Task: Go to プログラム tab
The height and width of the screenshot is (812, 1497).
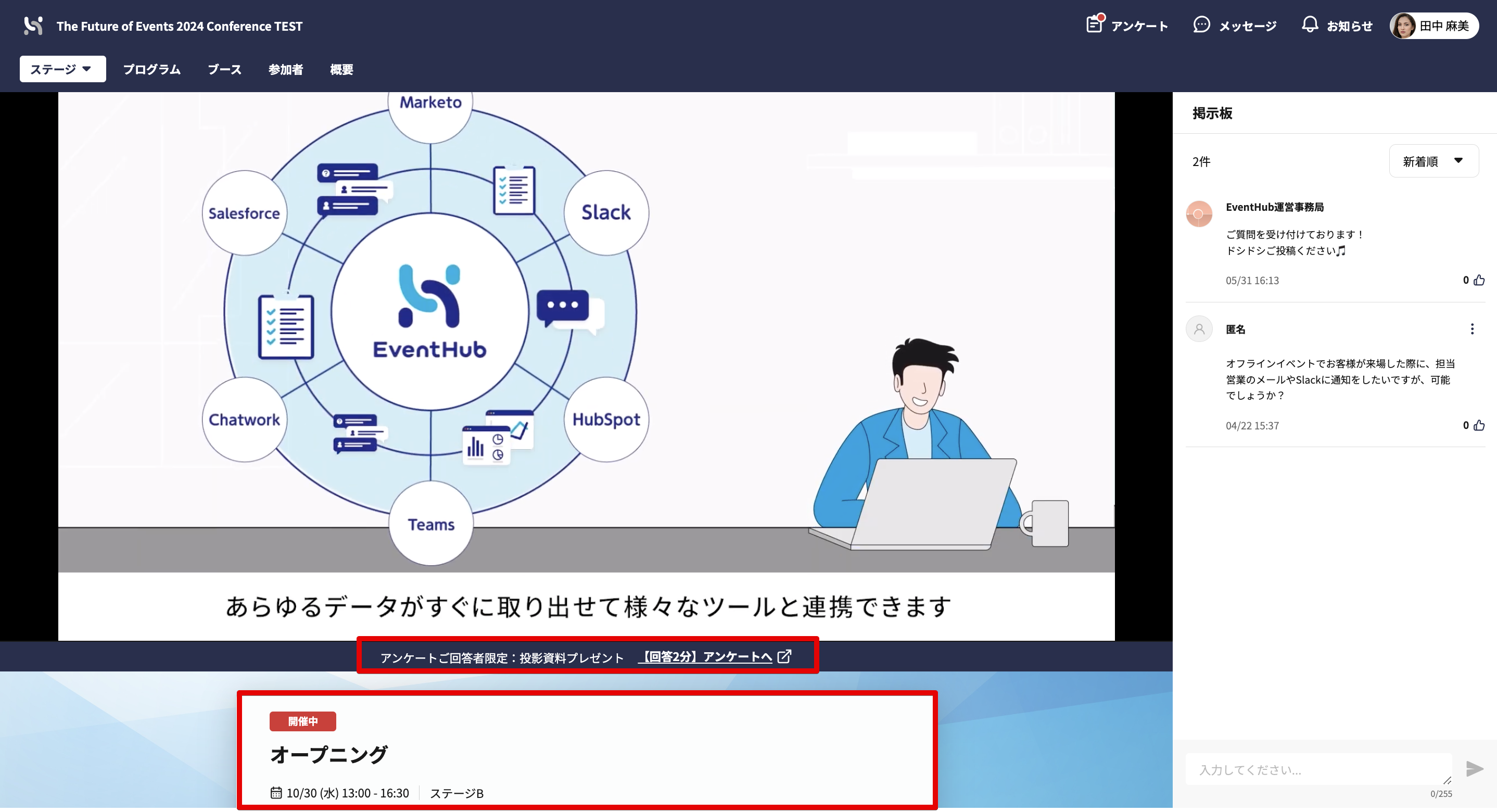Action: click(151, 69)
